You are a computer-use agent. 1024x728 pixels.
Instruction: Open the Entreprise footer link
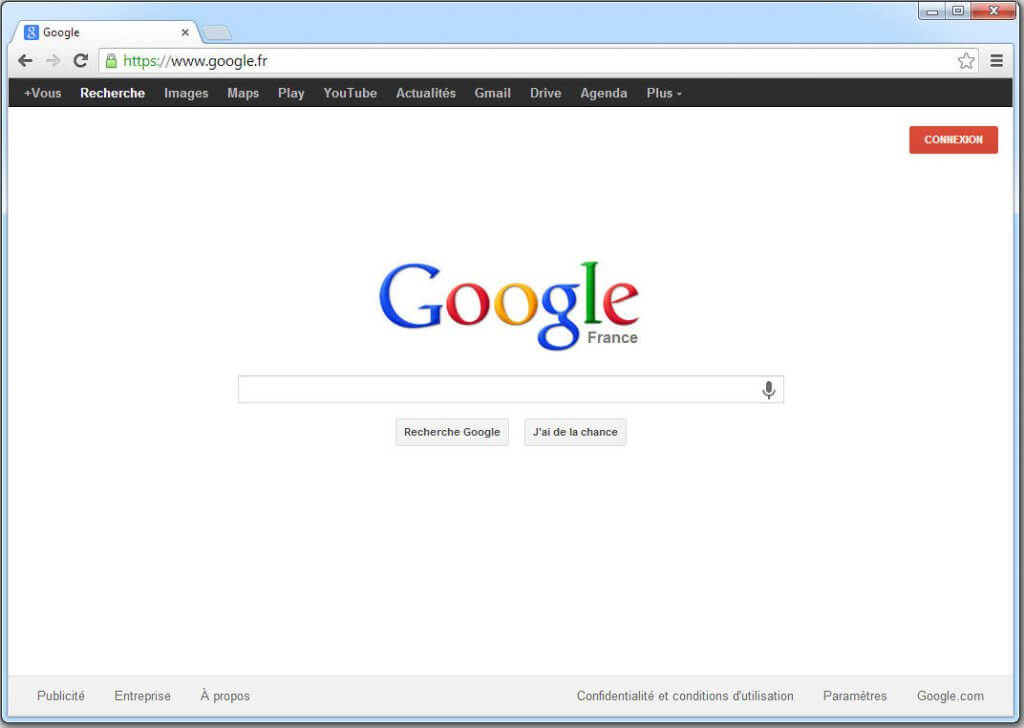tap(142, 695)
